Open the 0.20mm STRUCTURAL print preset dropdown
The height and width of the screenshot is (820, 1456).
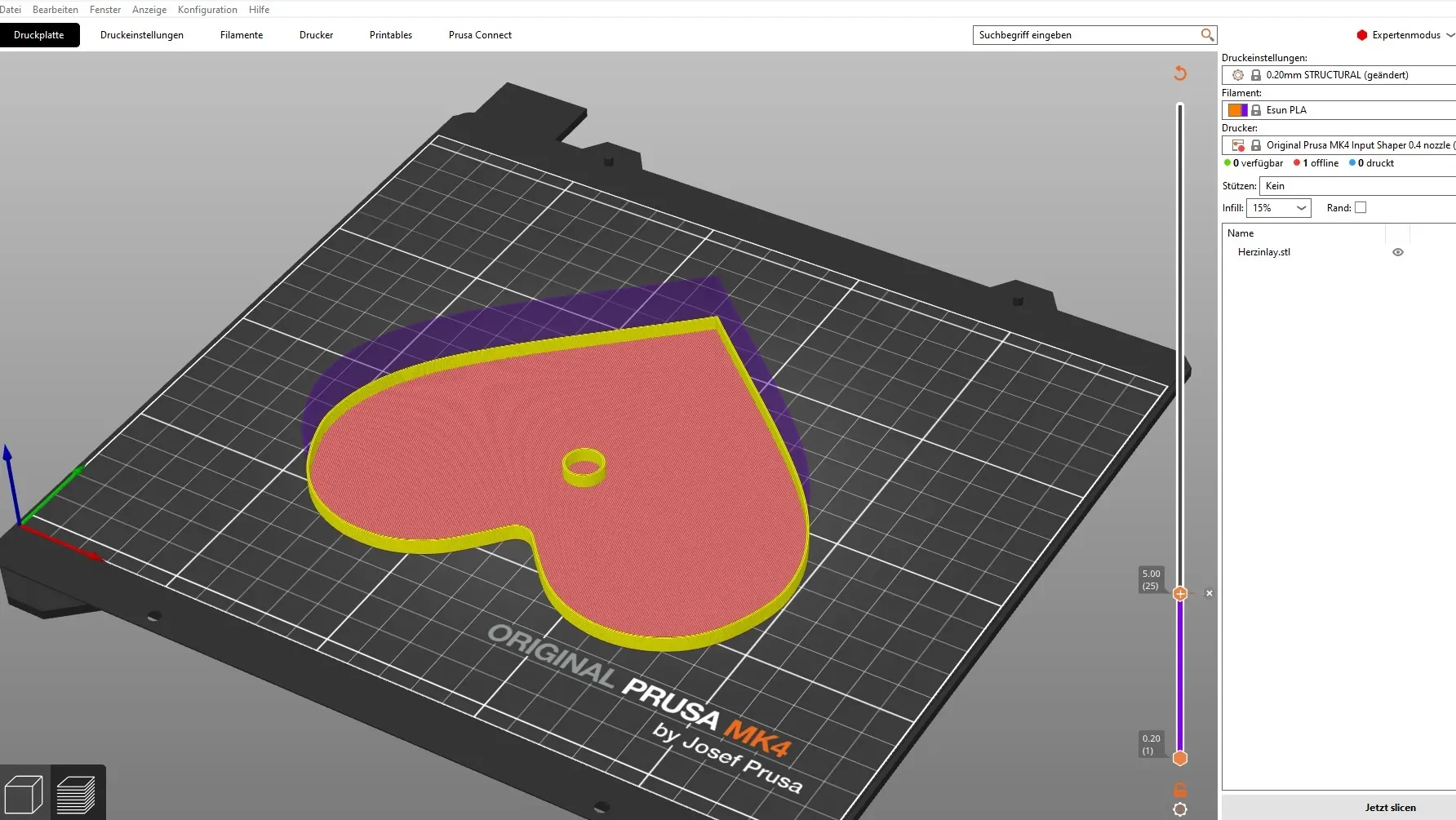pyautogui.click(x=1338, y=75)
